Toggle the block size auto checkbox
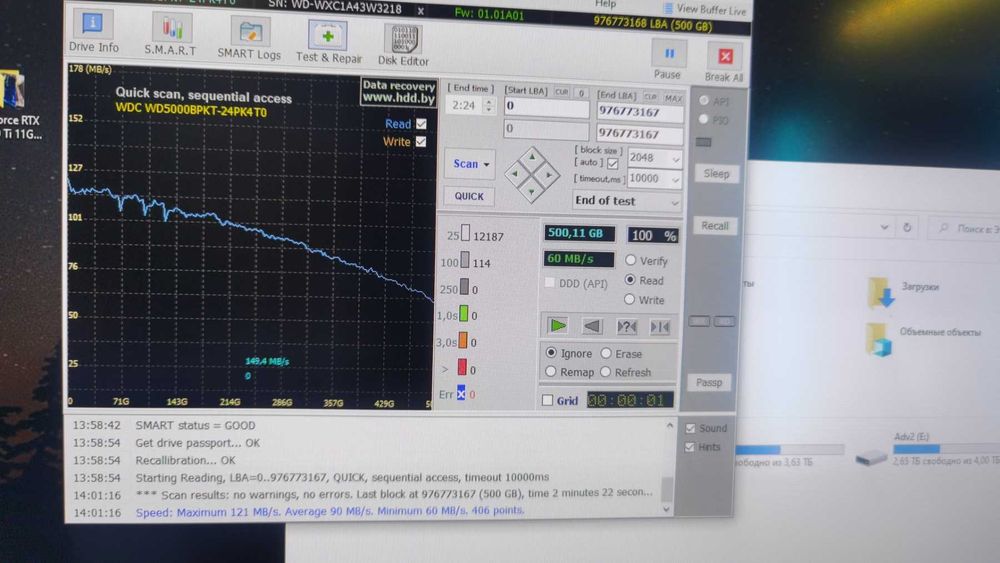Image resolution: width=1000 pixels, height=563 pixels. pyautogui.click(x=613, y=164)
